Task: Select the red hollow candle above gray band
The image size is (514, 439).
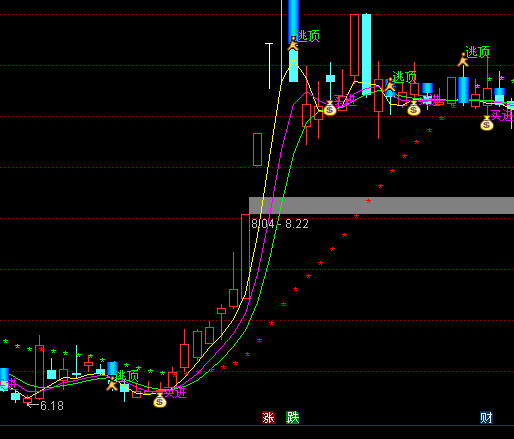Action: point(257,149)
